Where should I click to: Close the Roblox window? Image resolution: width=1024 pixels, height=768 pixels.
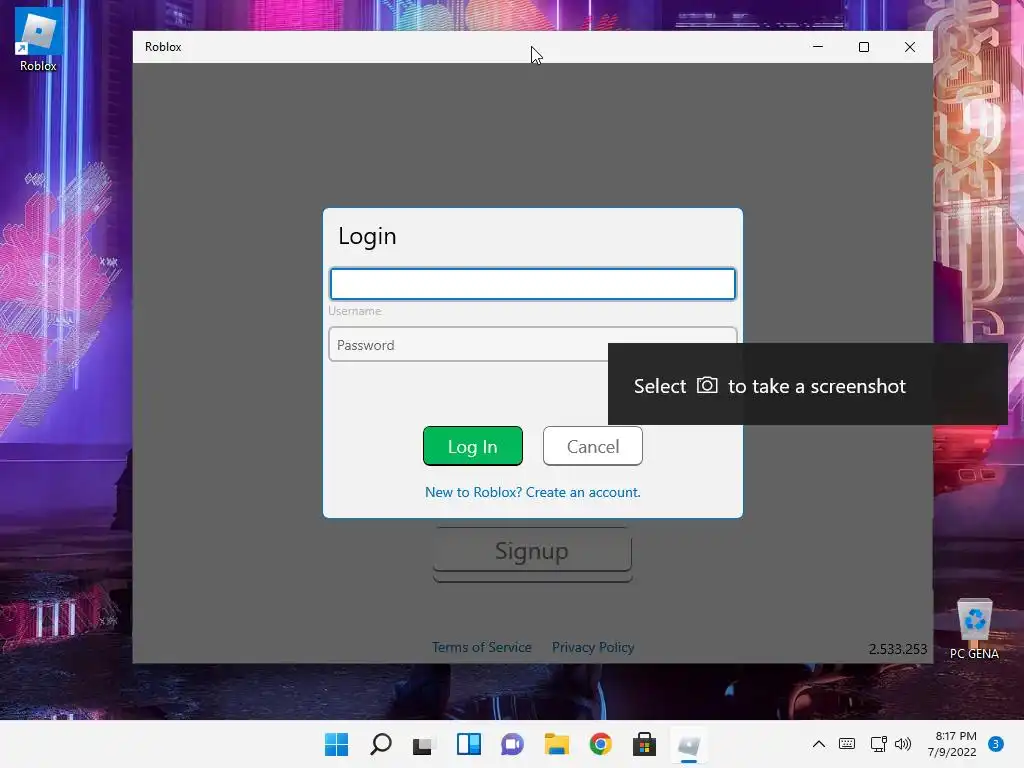[x=910, y=47]
